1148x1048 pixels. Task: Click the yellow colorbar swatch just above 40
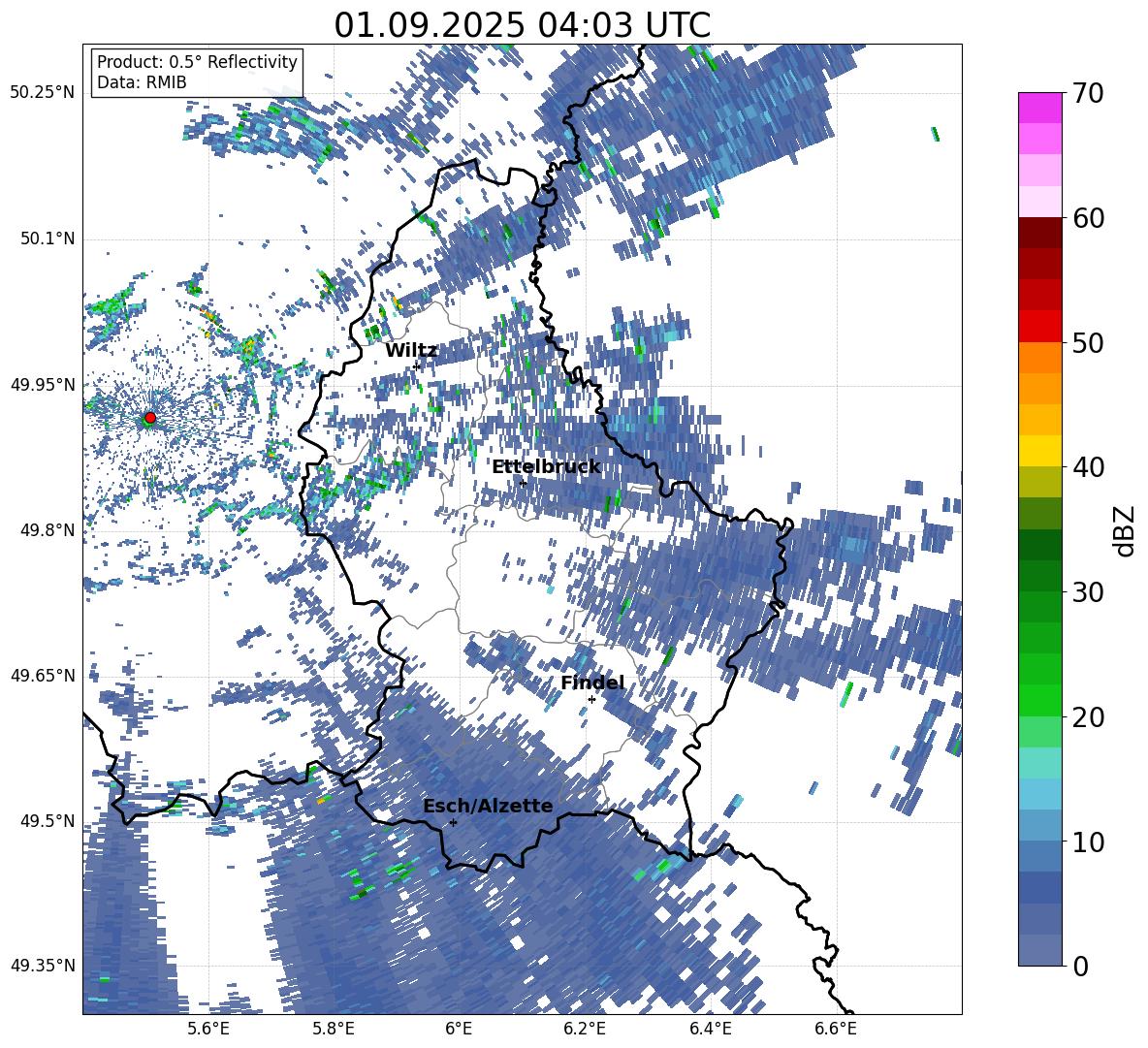(1039, 451)
